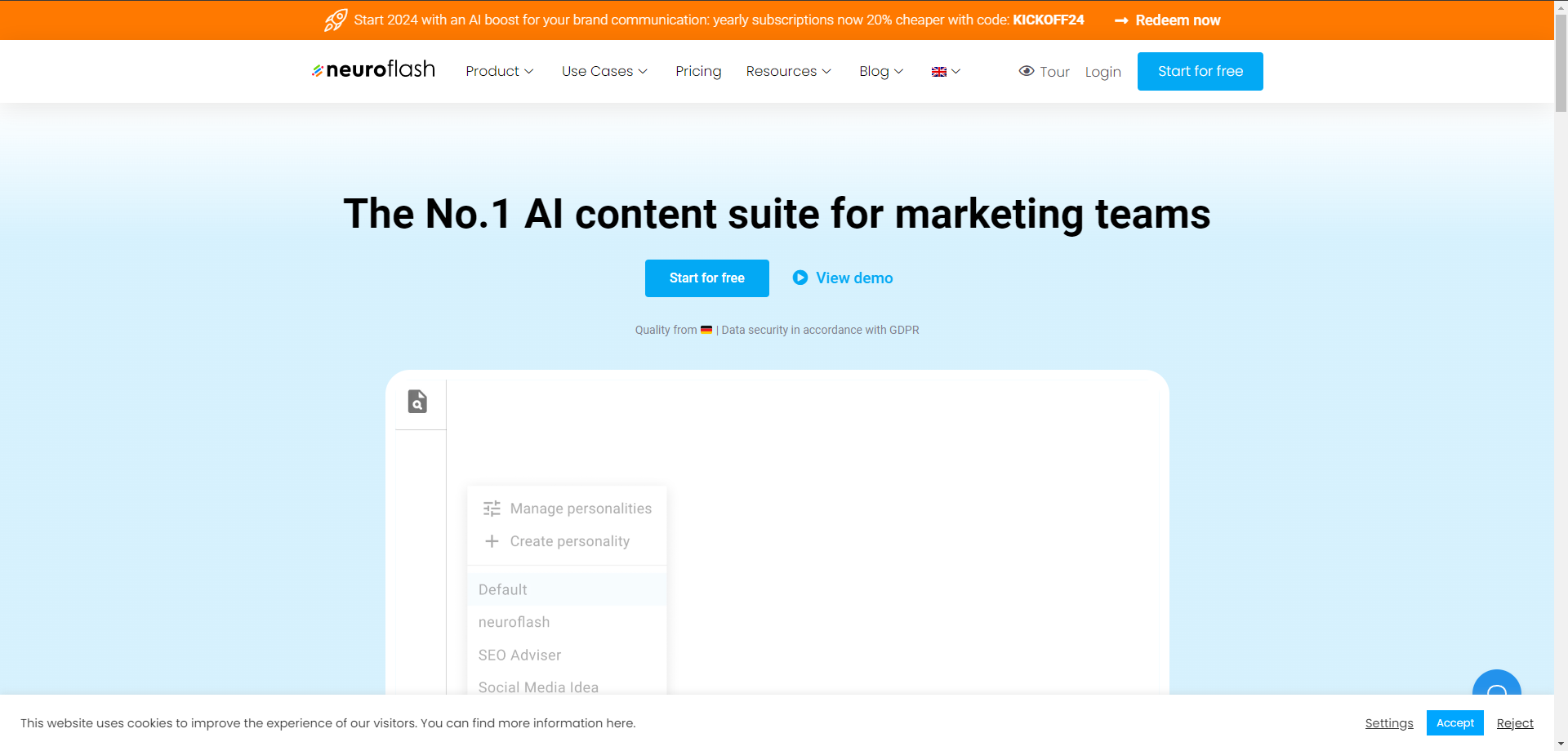Viewport: 1568px width, 751px height.
Task: Accept the cookies
Action: [x=1454, y=723]
